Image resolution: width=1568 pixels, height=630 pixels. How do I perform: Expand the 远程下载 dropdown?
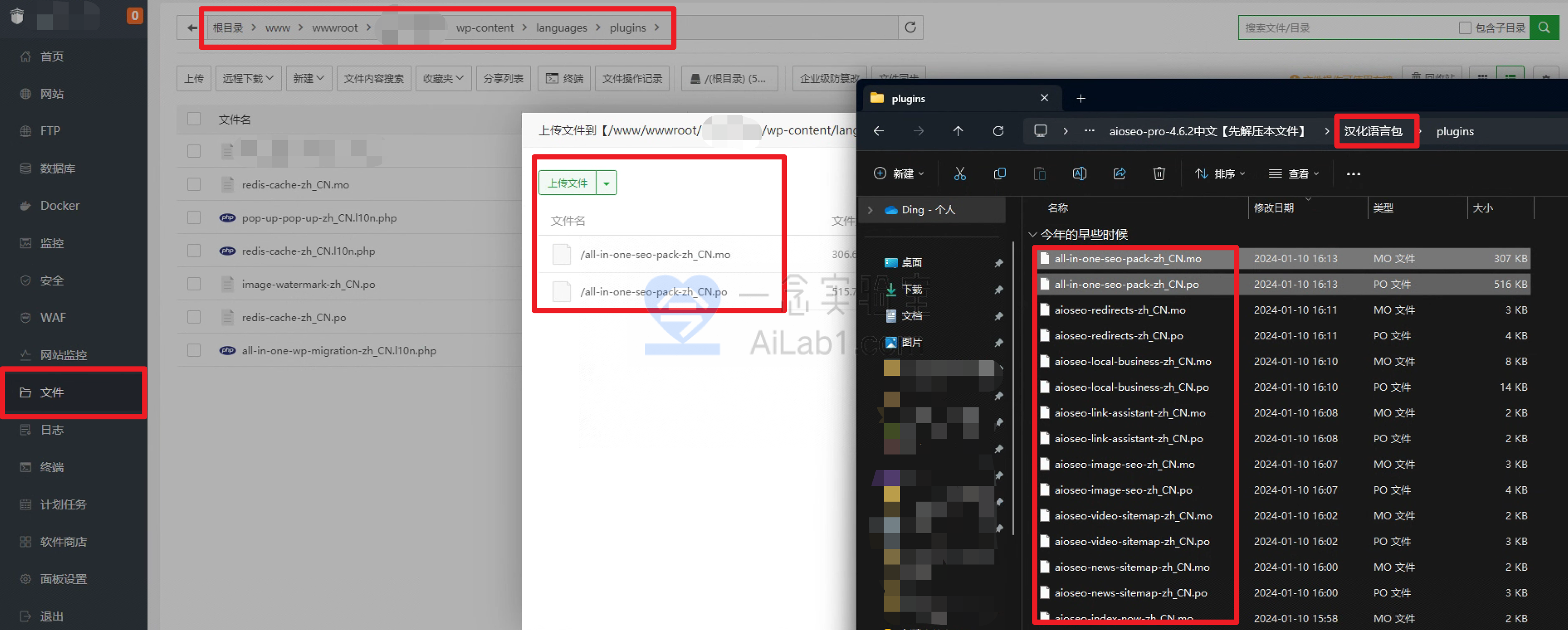[248, 79]
